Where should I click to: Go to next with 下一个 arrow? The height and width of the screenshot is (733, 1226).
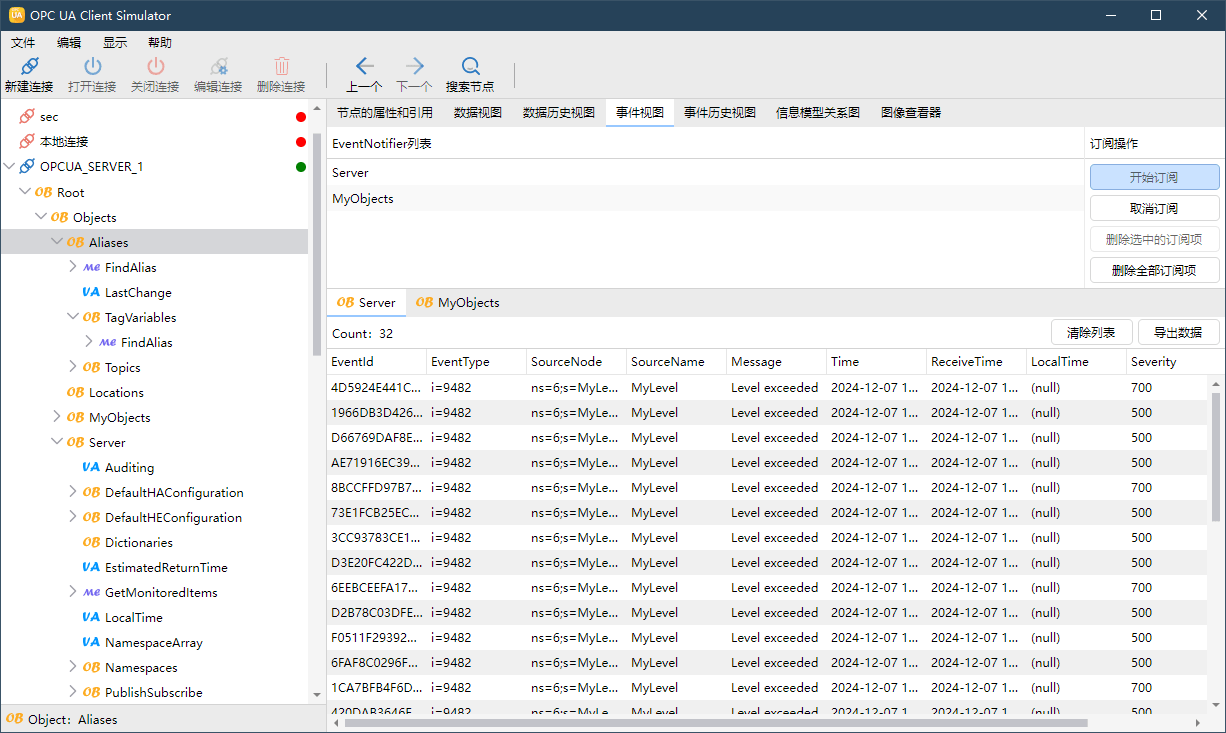tap(414, 68)
